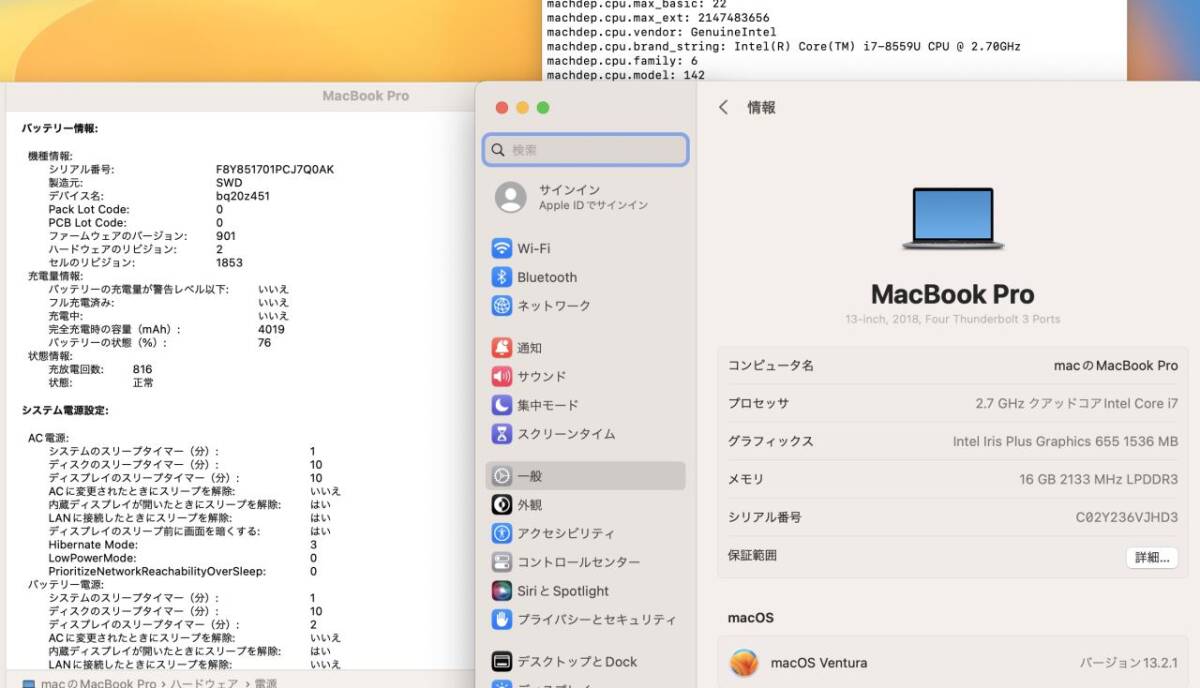Click memory value 16 GB 2133 MHz LPDDR3

pos(1099,480)
